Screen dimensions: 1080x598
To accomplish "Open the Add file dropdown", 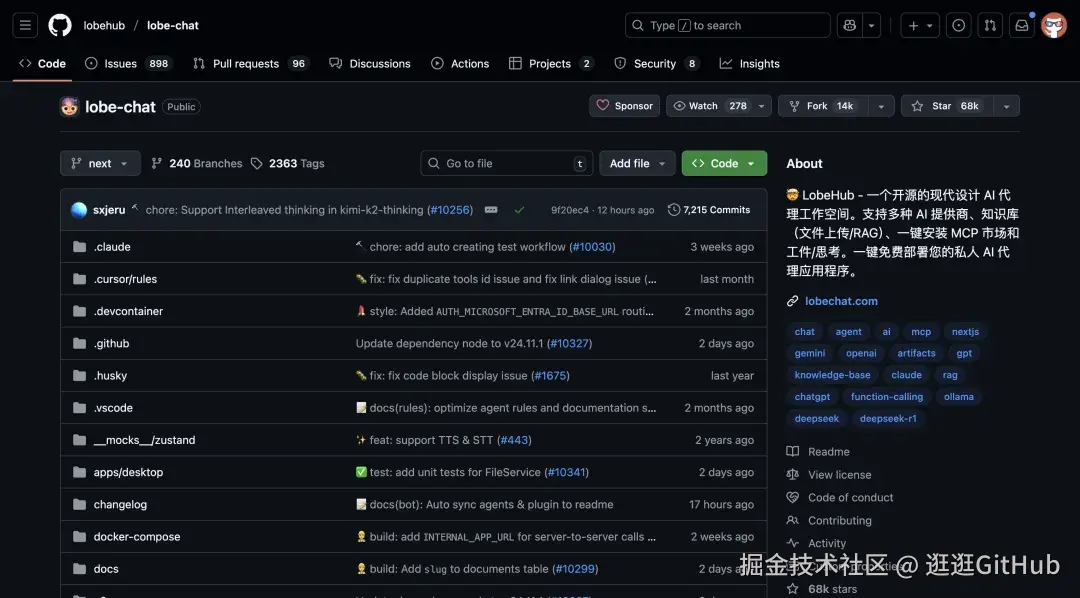I will [x=637, y=163].
